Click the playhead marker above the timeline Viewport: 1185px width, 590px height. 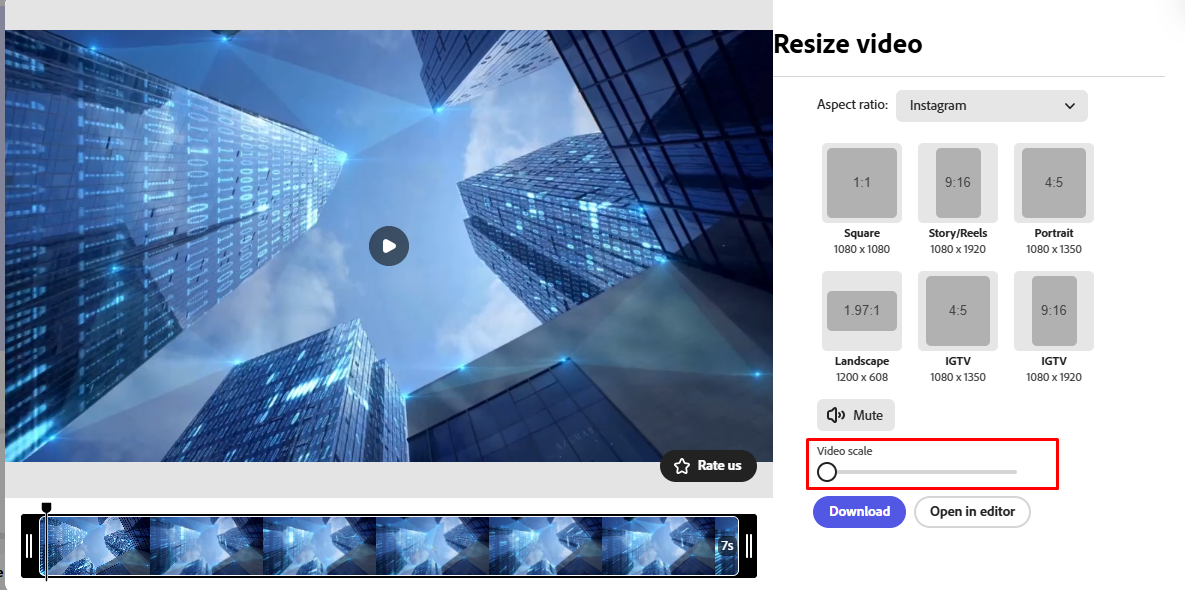pos(46,507)
